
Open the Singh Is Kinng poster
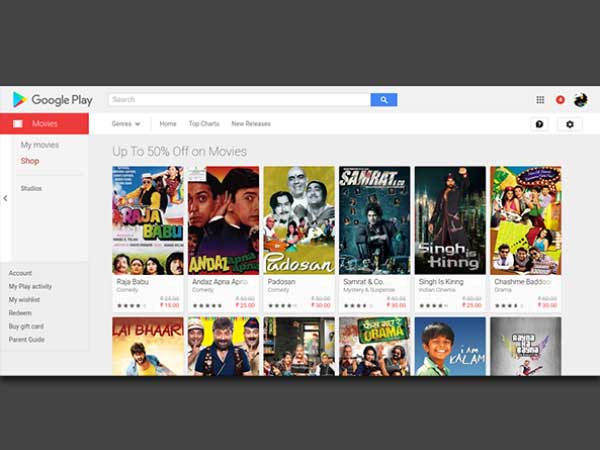coord(450,220)
